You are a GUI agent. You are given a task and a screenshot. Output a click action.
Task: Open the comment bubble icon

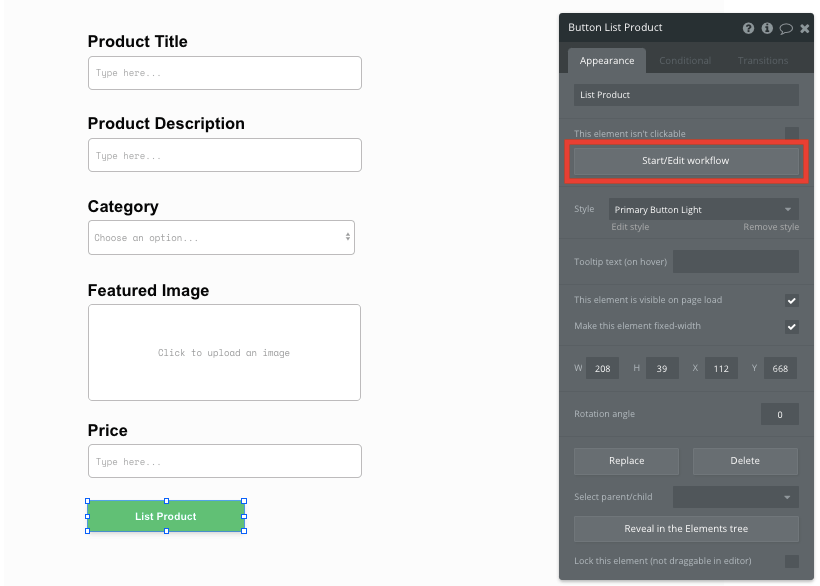click(785, 28)
